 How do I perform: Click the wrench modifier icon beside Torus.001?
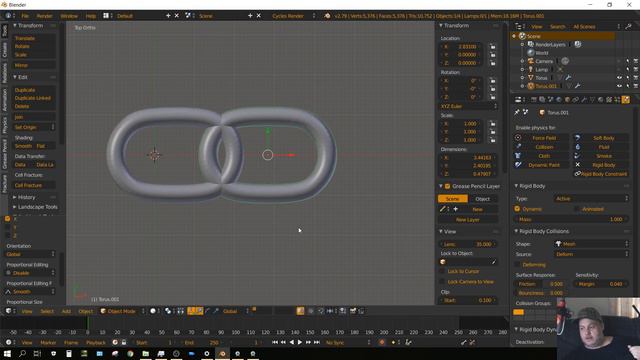click(x=578, y=86)
